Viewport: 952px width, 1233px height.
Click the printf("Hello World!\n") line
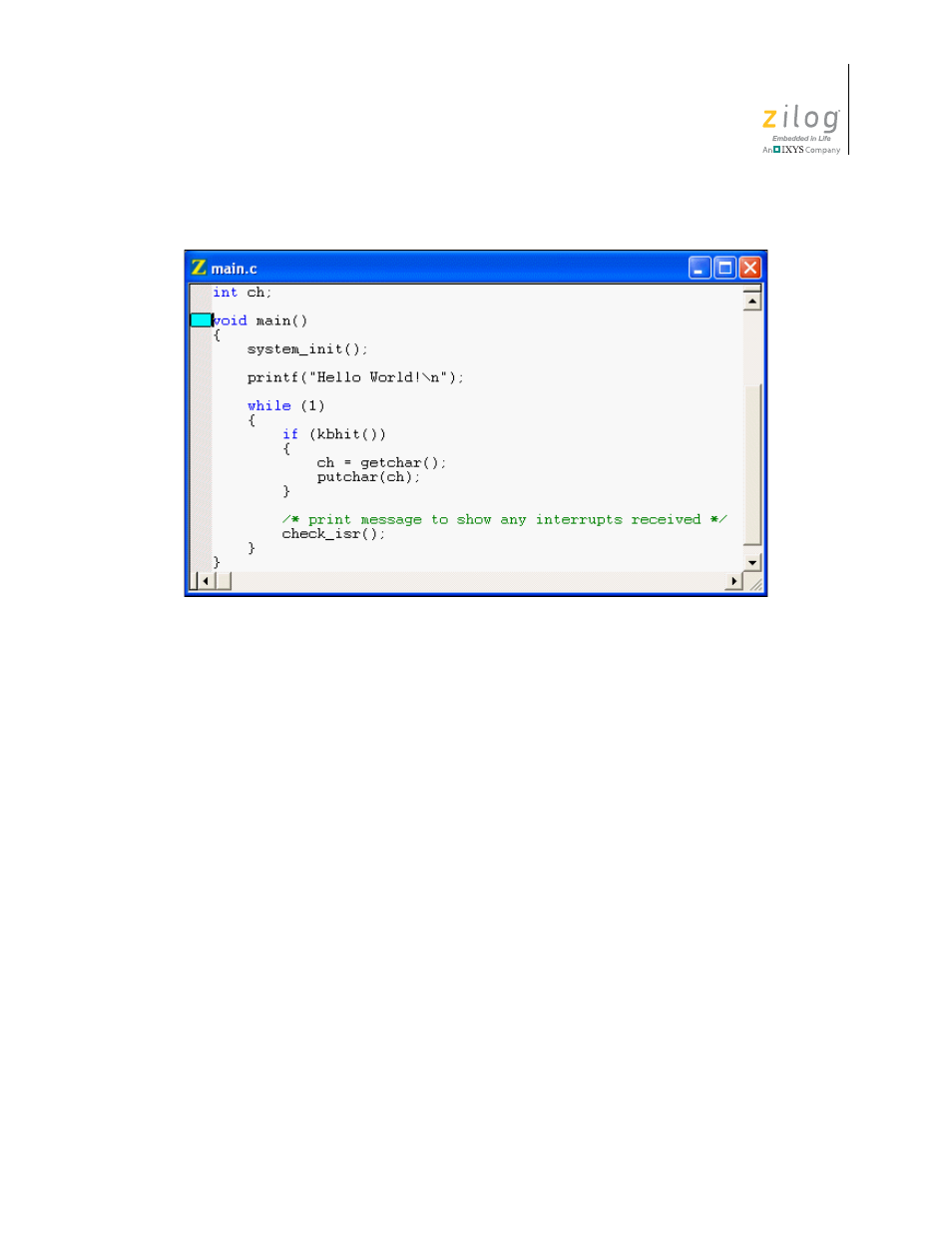[355, 377]
